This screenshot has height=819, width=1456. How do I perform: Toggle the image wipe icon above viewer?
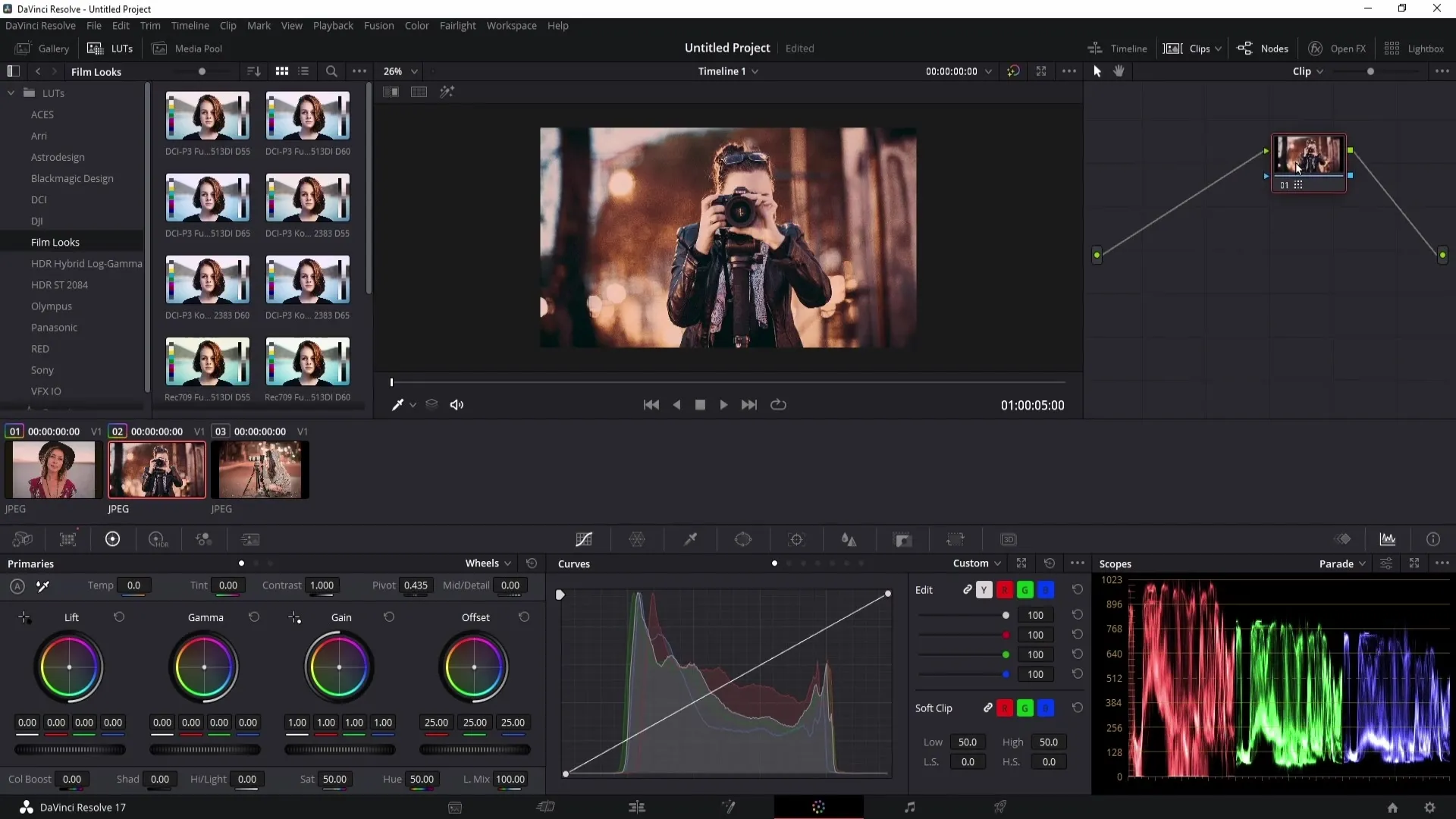click(391, 92)
